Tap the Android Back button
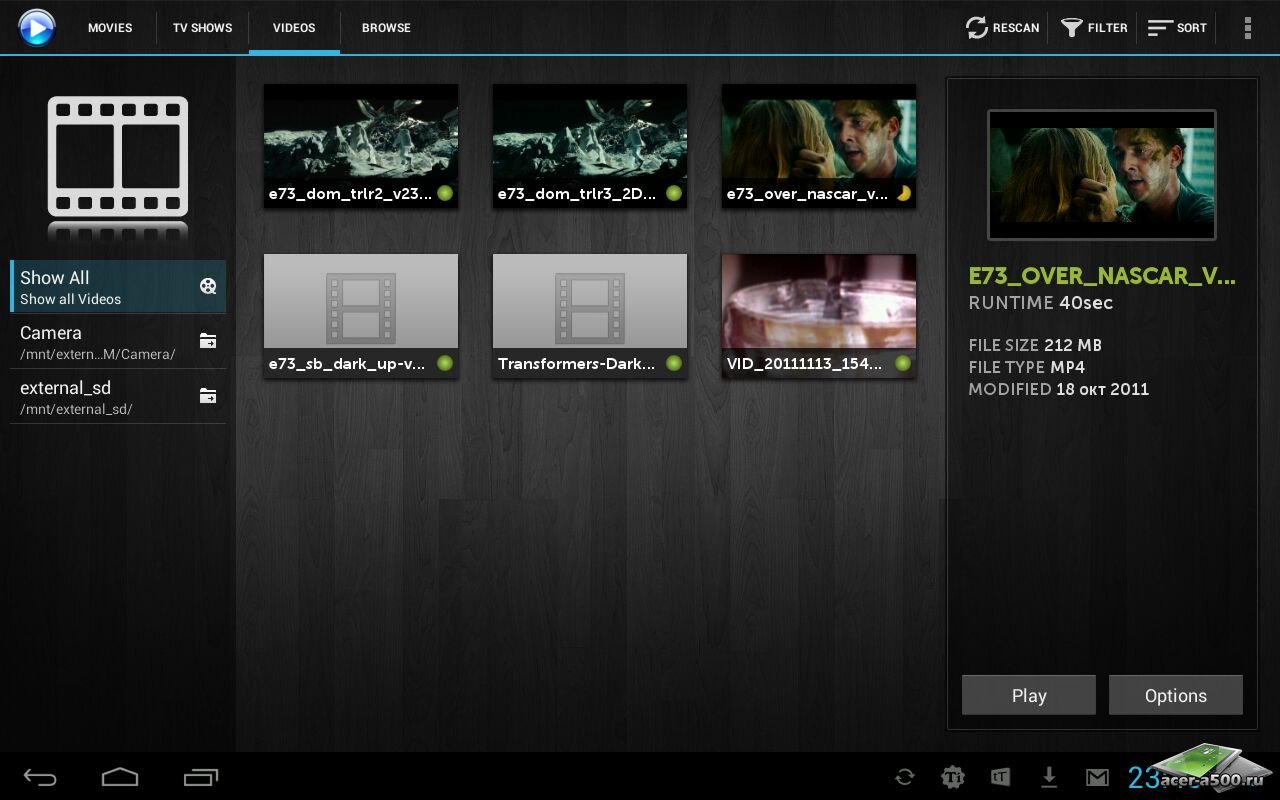1280x800 pixels. click(x=41, y=777)
